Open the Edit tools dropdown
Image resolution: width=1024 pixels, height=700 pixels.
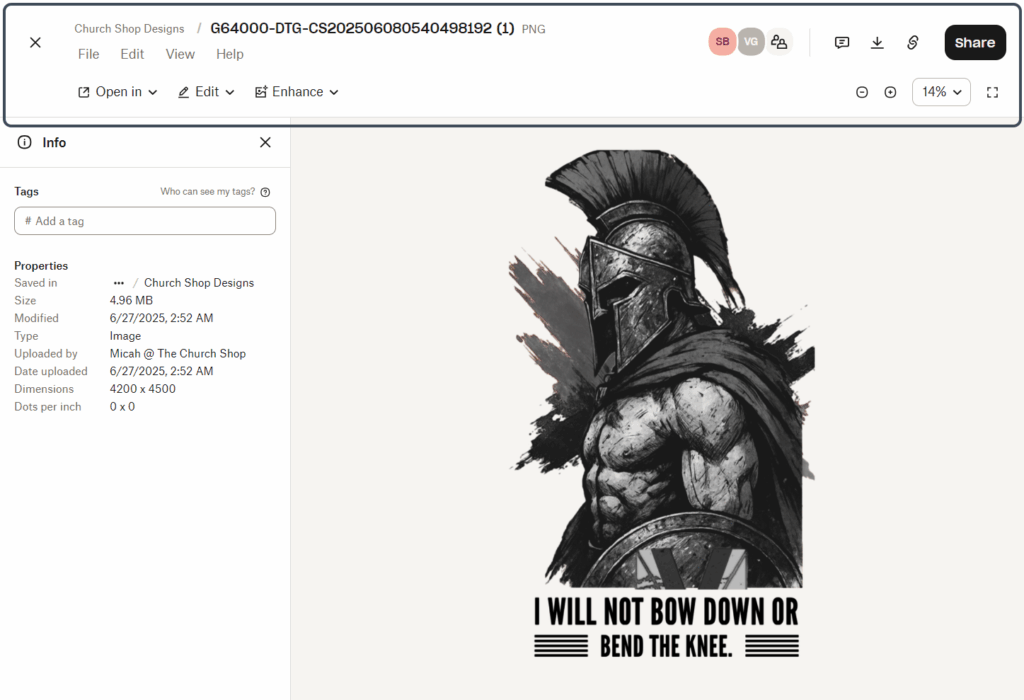(206, 92)
